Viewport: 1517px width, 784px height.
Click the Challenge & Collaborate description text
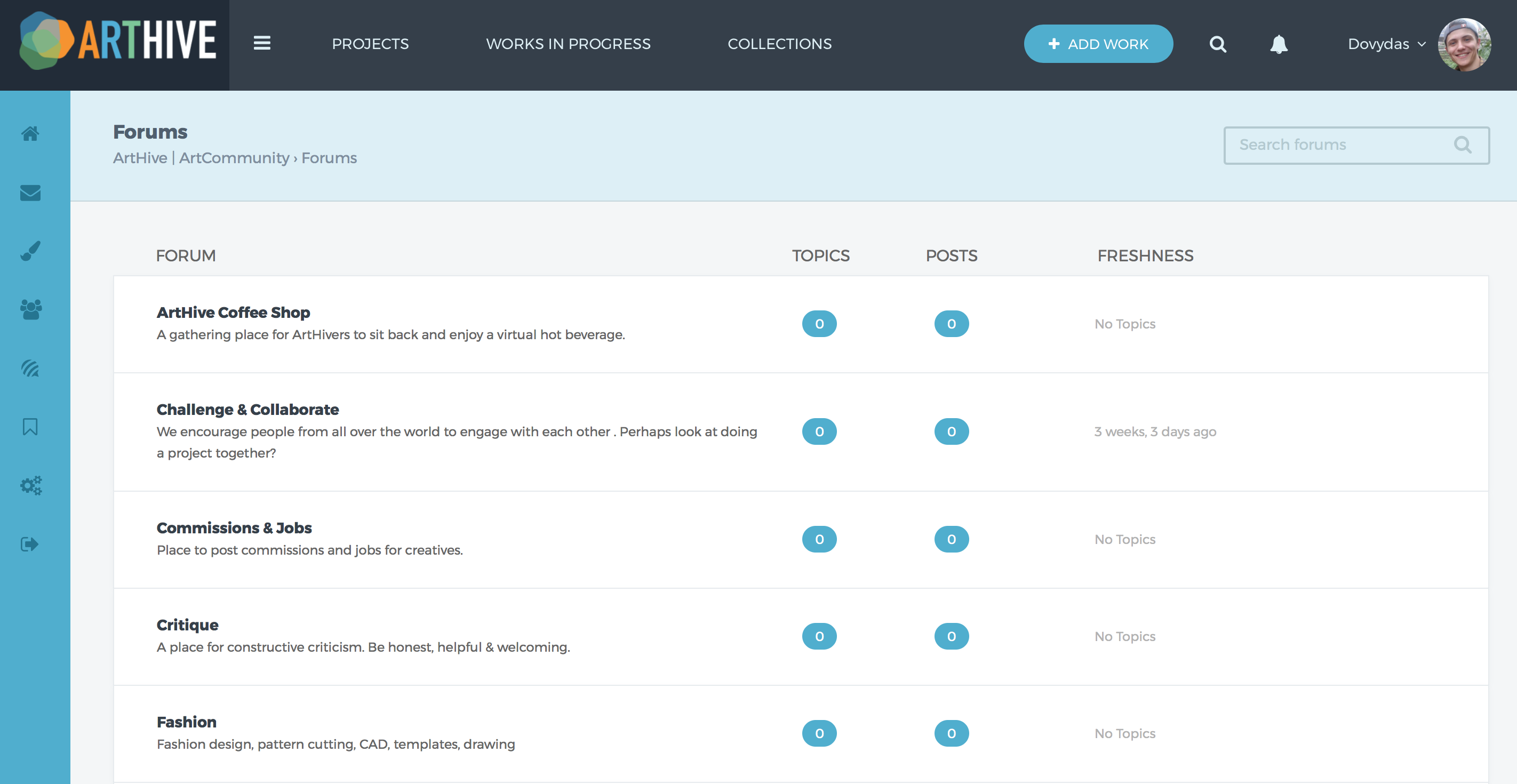pyautogui.click(x=457, y=442)
